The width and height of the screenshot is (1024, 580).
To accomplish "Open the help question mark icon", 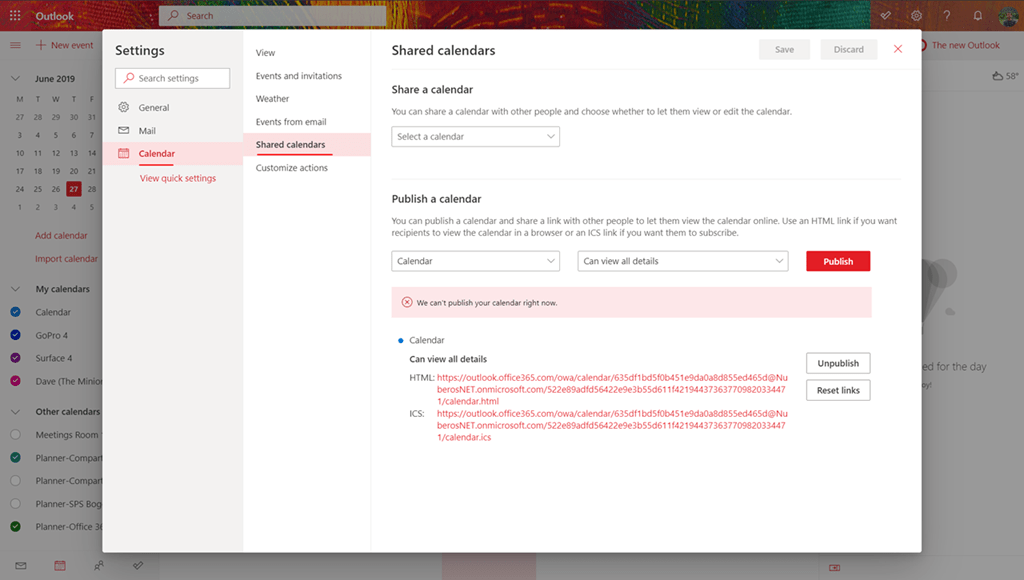I will point(947,16).
